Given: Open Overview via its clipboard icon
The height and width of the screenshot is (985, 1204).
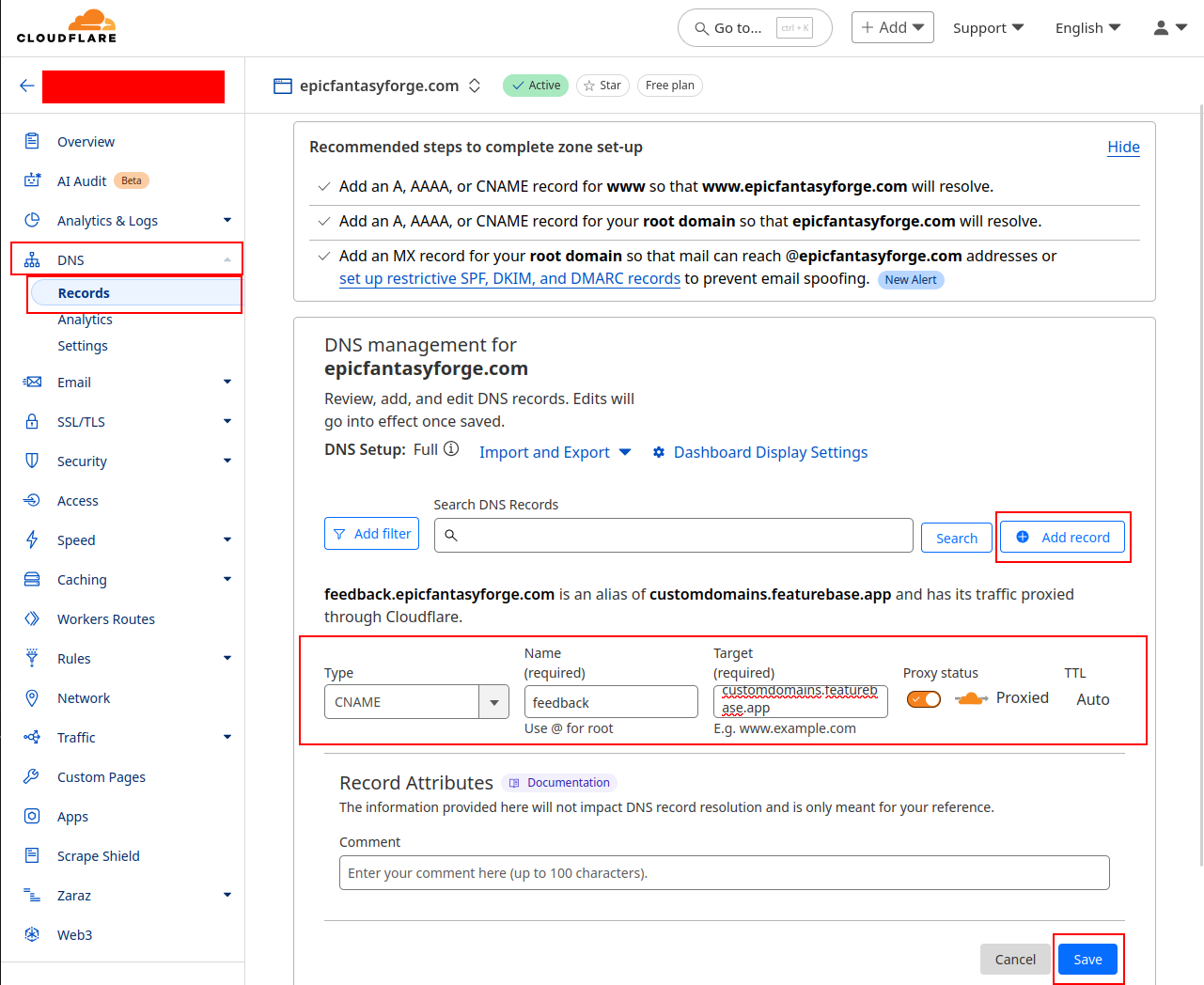Looking at the screenshot, I should (x=32, y=141).
